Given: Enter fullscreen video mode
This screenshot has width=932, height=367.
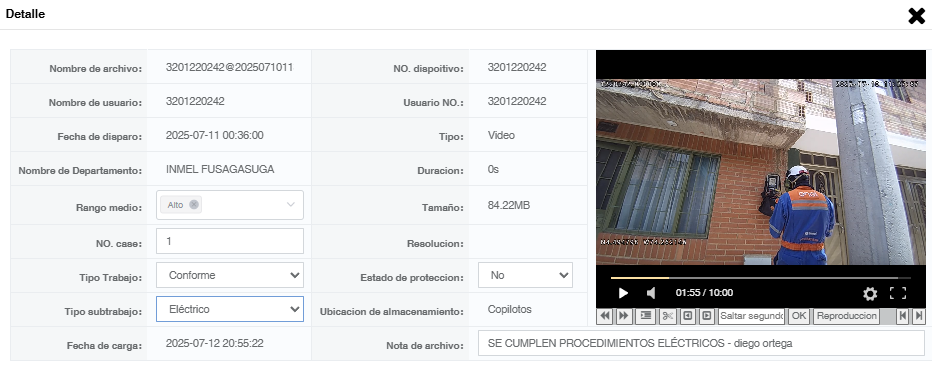Looking at the screenshot, I should [x=898, y=293].
